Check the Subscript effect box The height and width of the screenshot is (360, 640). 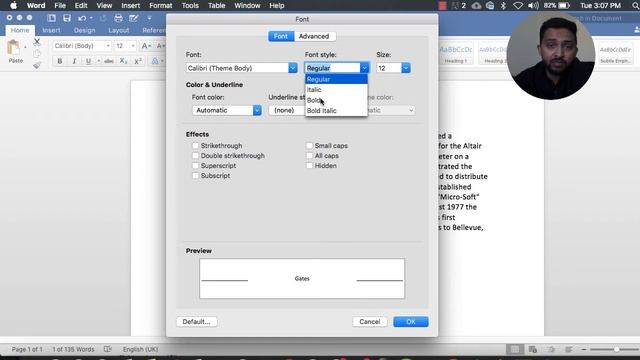(x=196, y=176)
